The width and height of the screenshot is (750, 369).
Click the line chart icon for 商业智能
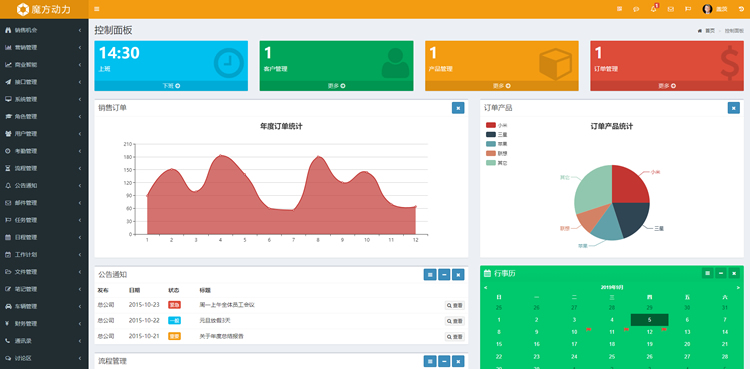pyautogui.click(x=8, y=65)
